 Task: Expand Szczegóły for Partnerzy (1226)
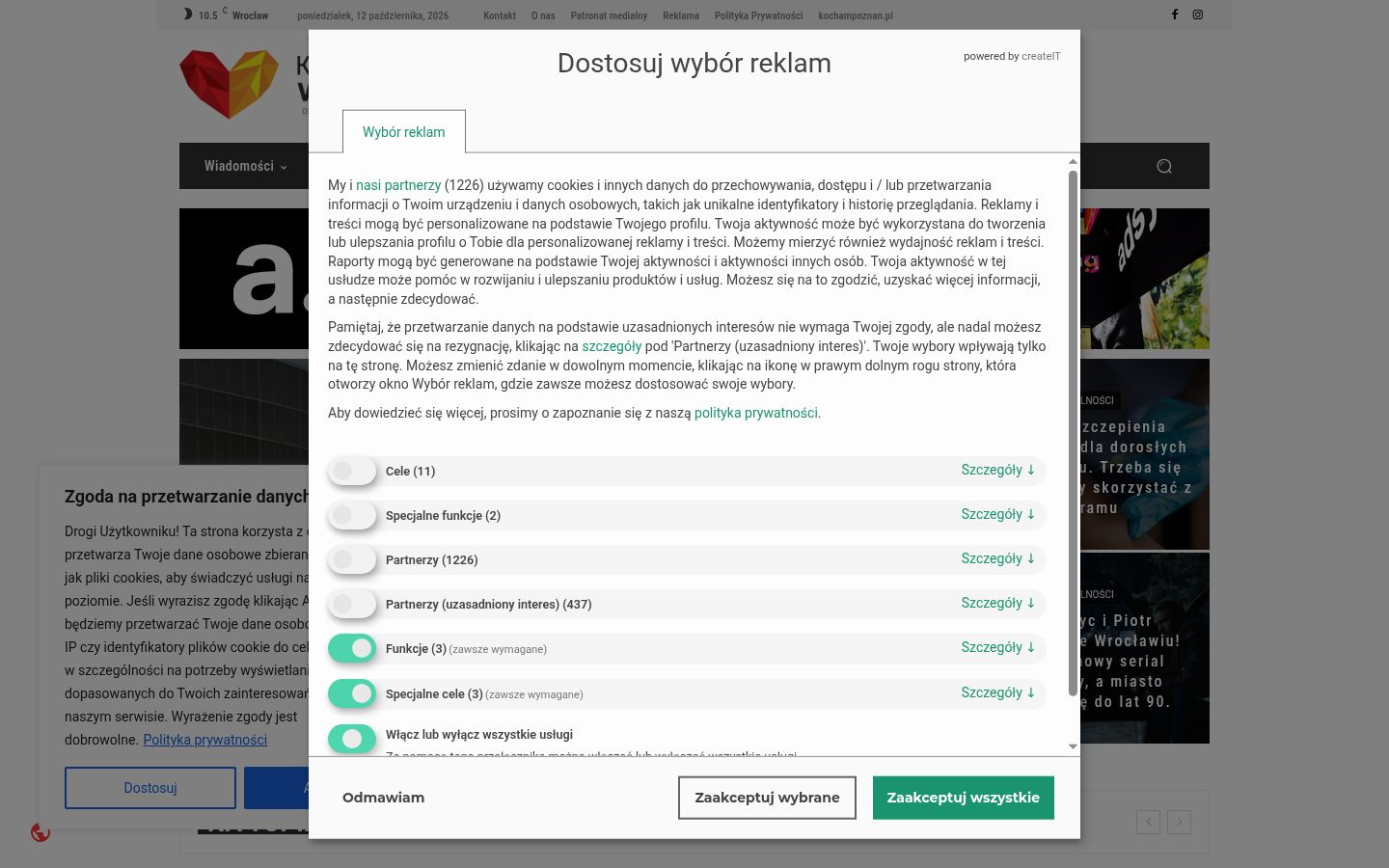tap(997, 558)
